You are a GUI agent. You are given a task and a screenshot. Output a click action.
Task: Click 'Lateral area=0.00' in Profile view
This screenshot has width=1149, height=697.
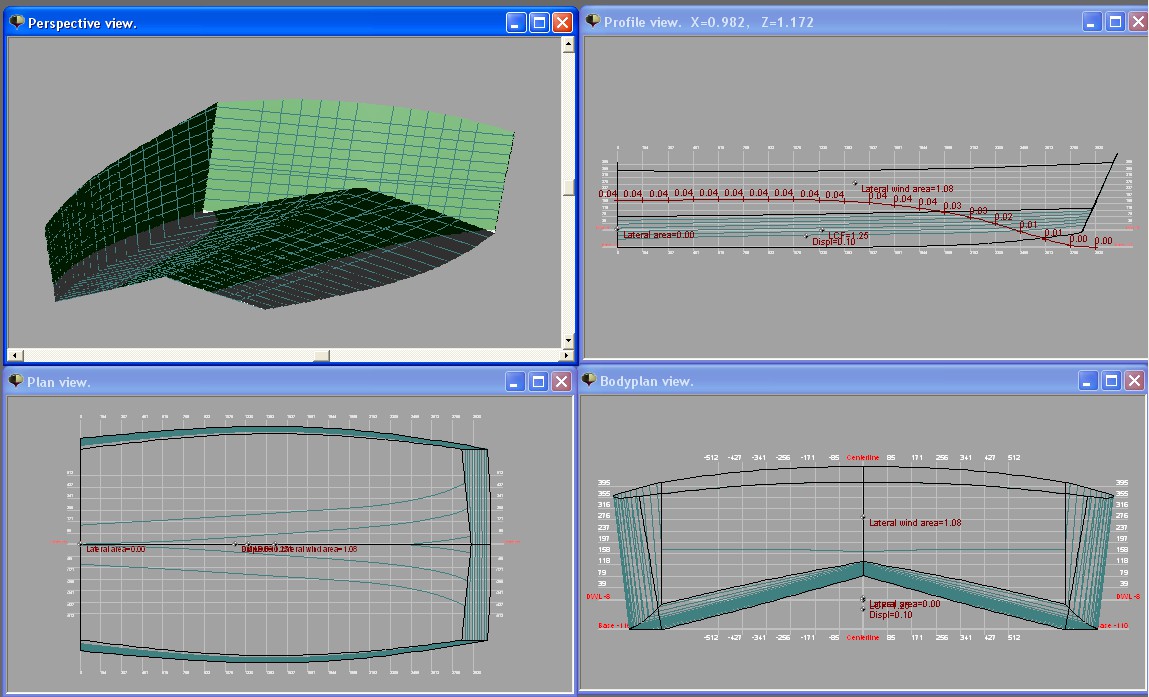[659, 235]
